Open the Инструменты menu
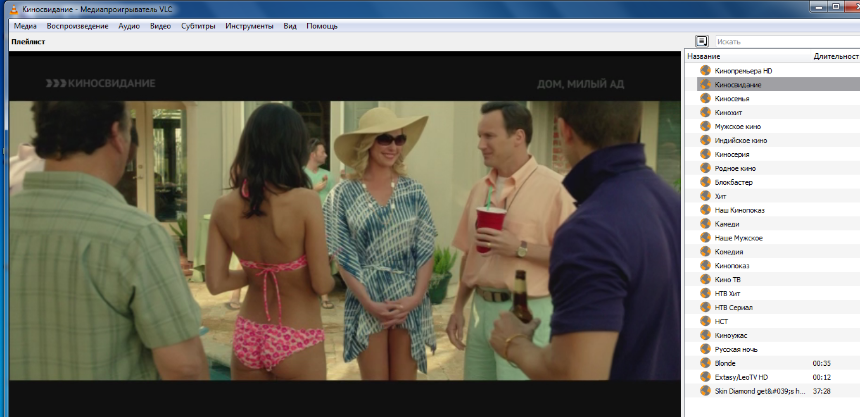The image size is (860, 417). click(249, 26)
